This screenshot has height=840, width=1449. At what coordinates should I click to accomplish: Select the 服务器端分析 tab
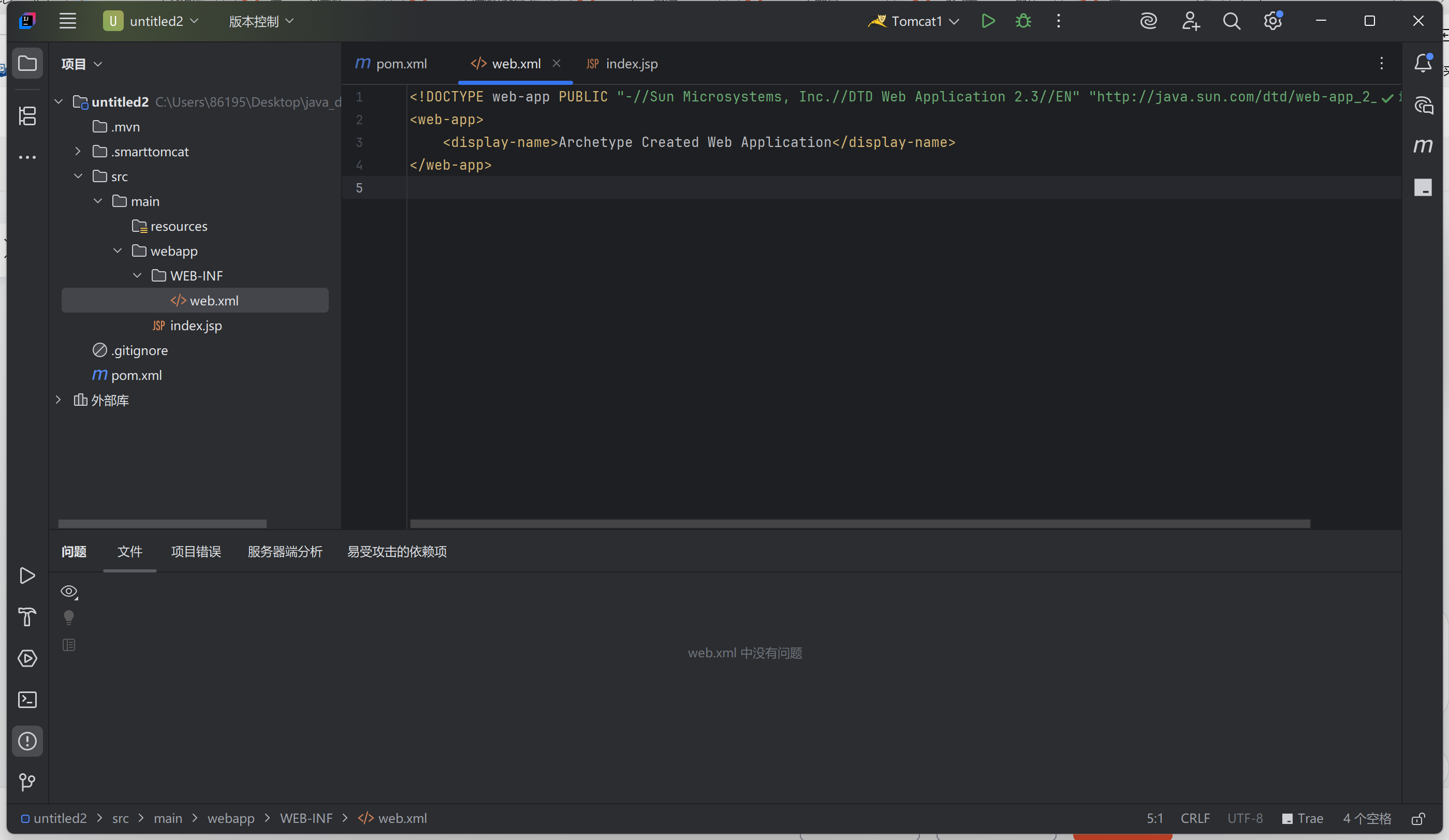[285, 551]
